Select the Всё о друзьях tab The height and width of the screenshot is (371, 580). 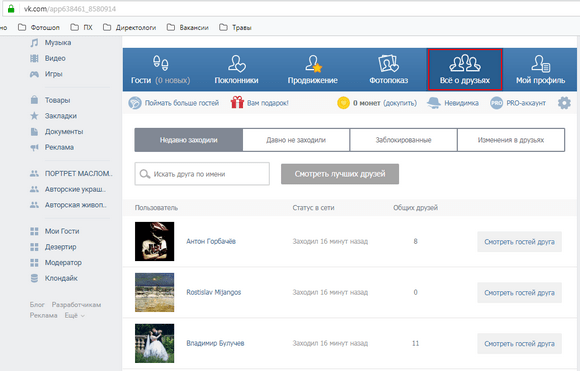[465, 70]
